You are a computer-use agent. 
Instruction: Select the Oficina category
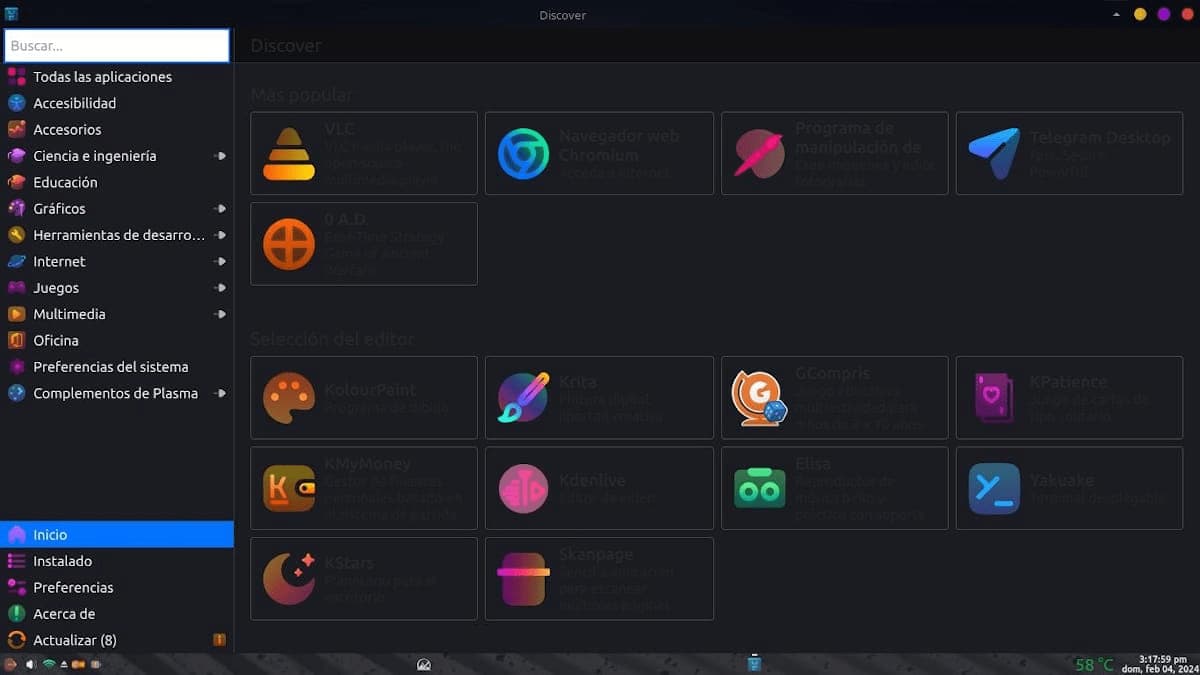pyautogui.click(x=117, y=340)
